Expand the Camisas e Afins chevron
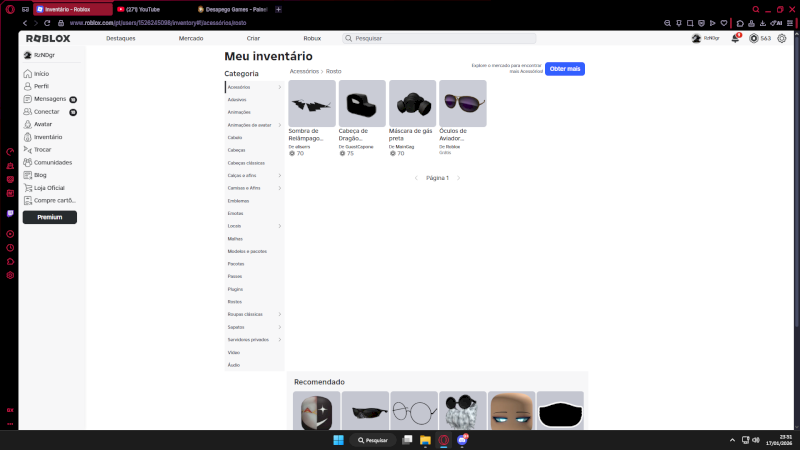The image size is (800, 450). point(280,188)
